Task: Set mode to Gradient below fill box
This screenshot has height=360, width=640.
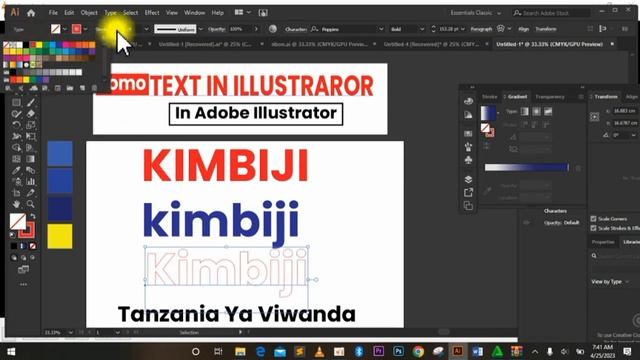Action: click(23, 246)
